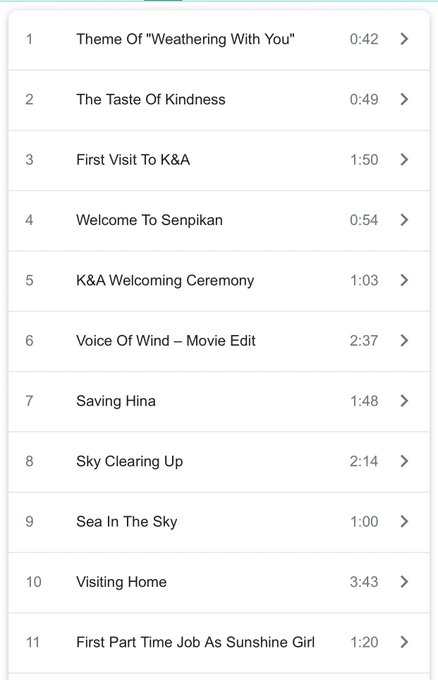Viewport: 438px width, 680px height.
Task: Open chevron for Welcome To Senpikan
Action: (x=404, y=220)
